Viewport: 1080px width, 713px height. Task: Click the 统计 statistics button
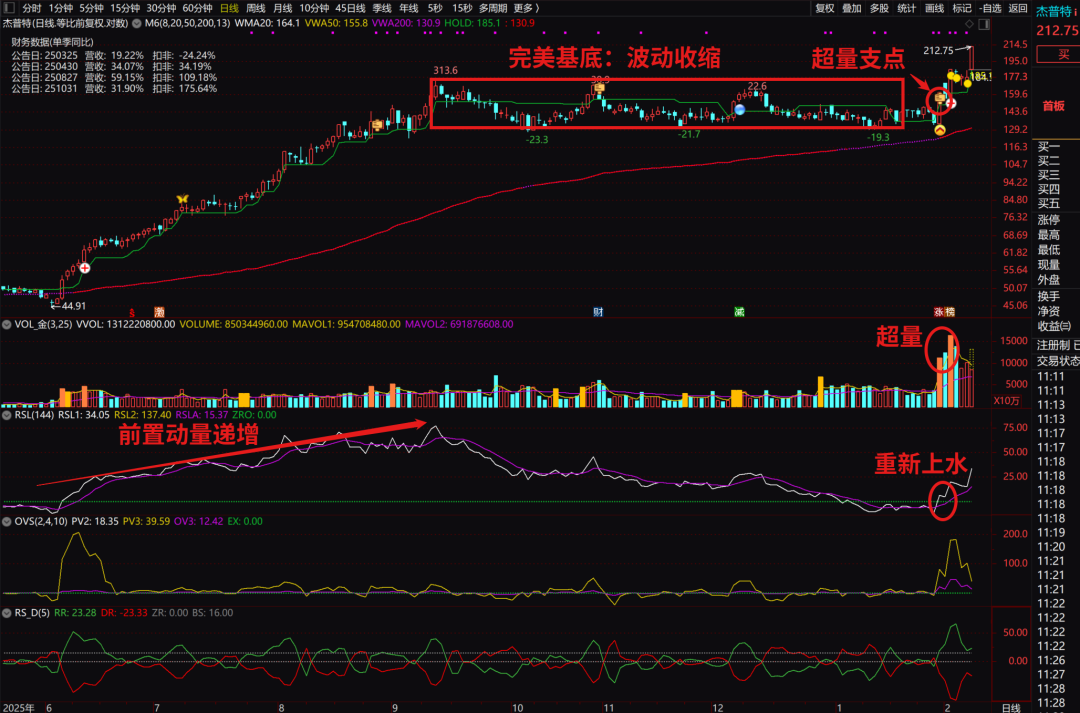[x=907, y=8]
